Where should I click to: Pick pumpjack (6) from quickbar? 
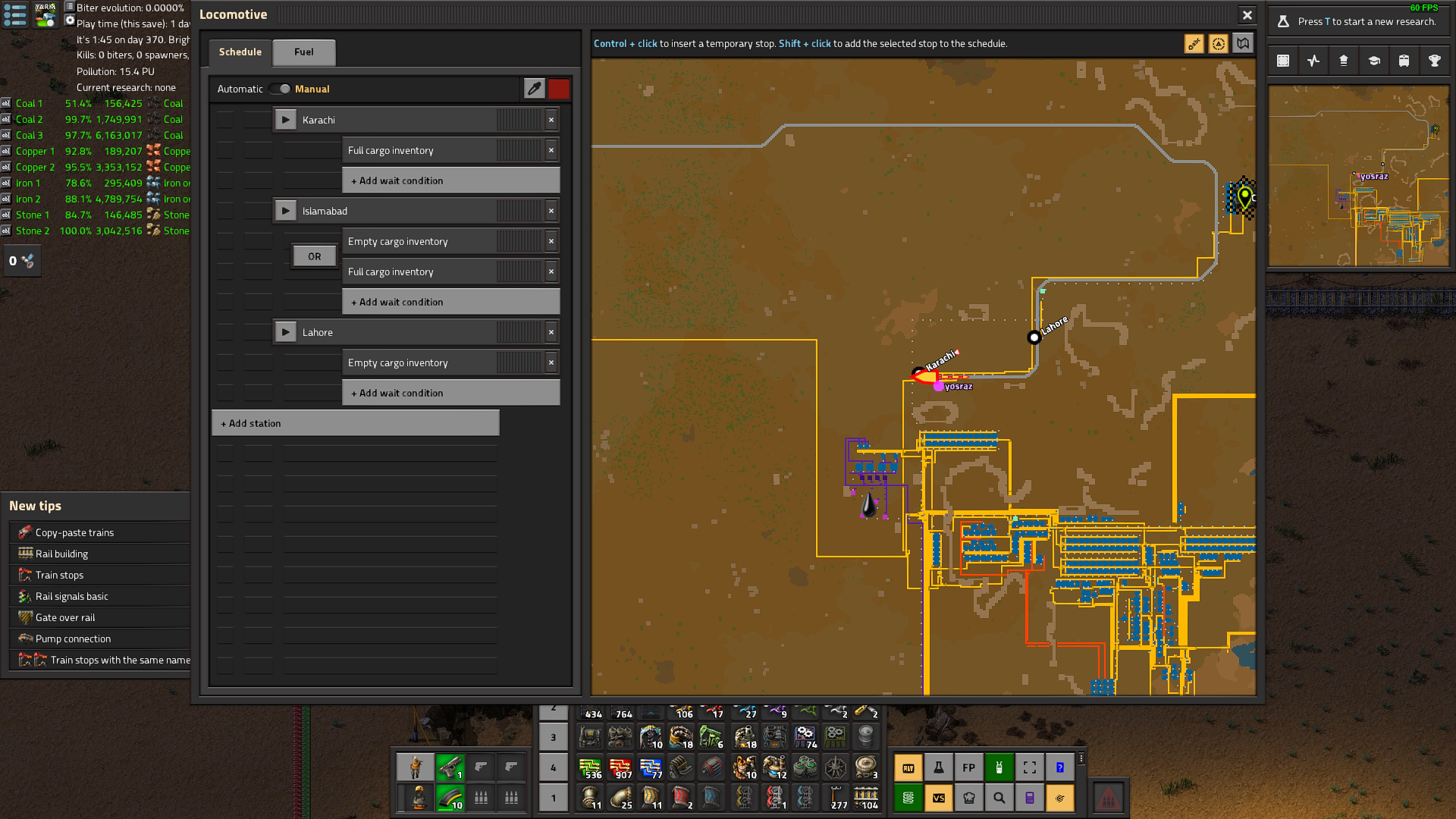tap(711, 737)
